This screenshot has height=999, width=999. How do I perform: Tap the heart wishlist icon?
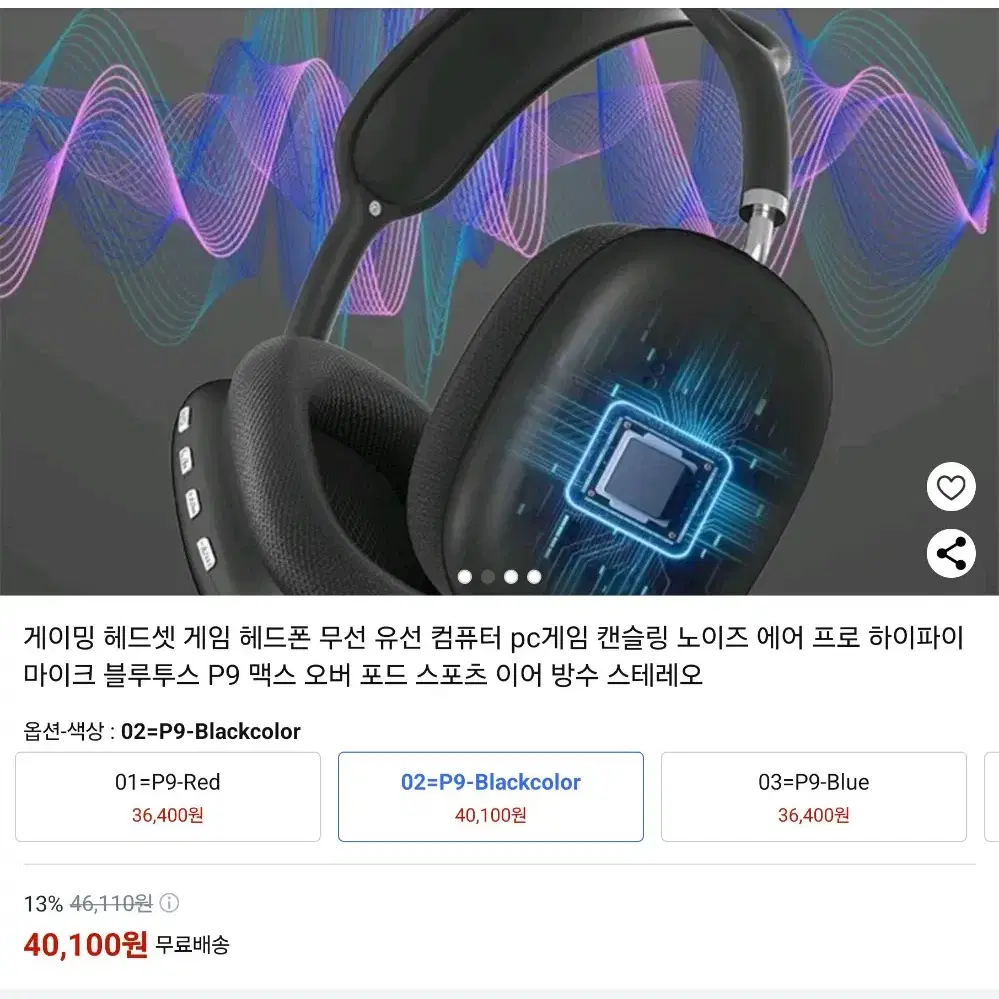pyautogui.click(x=951, y=487)
